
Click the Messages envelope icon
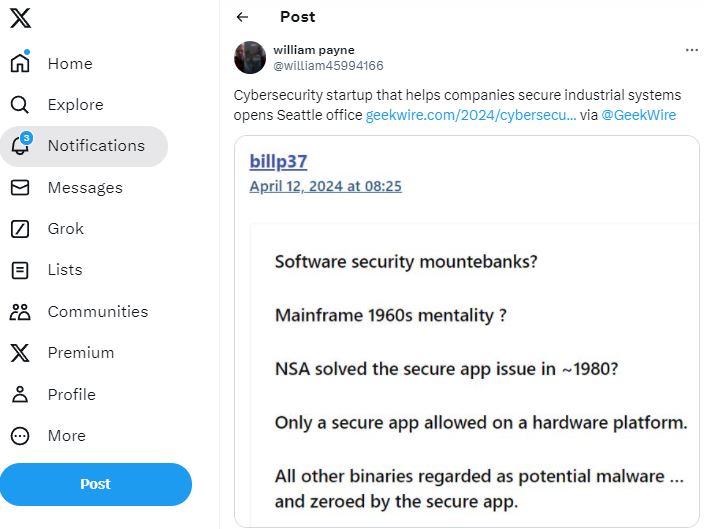tap(20, 187)
